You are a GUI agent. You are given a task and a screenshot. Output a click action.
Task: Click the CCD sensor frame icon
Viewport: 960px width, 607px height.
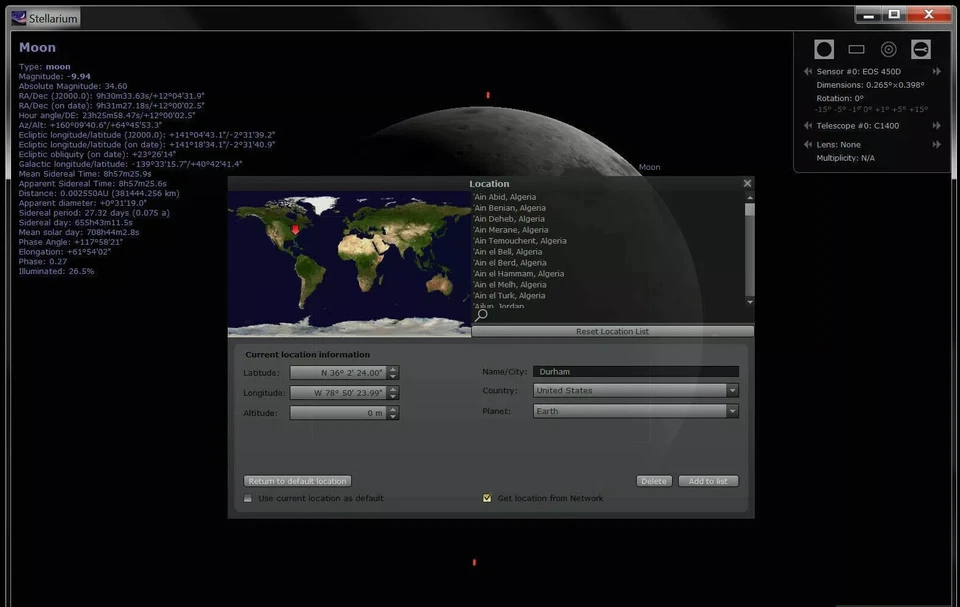tap(856, 48)
